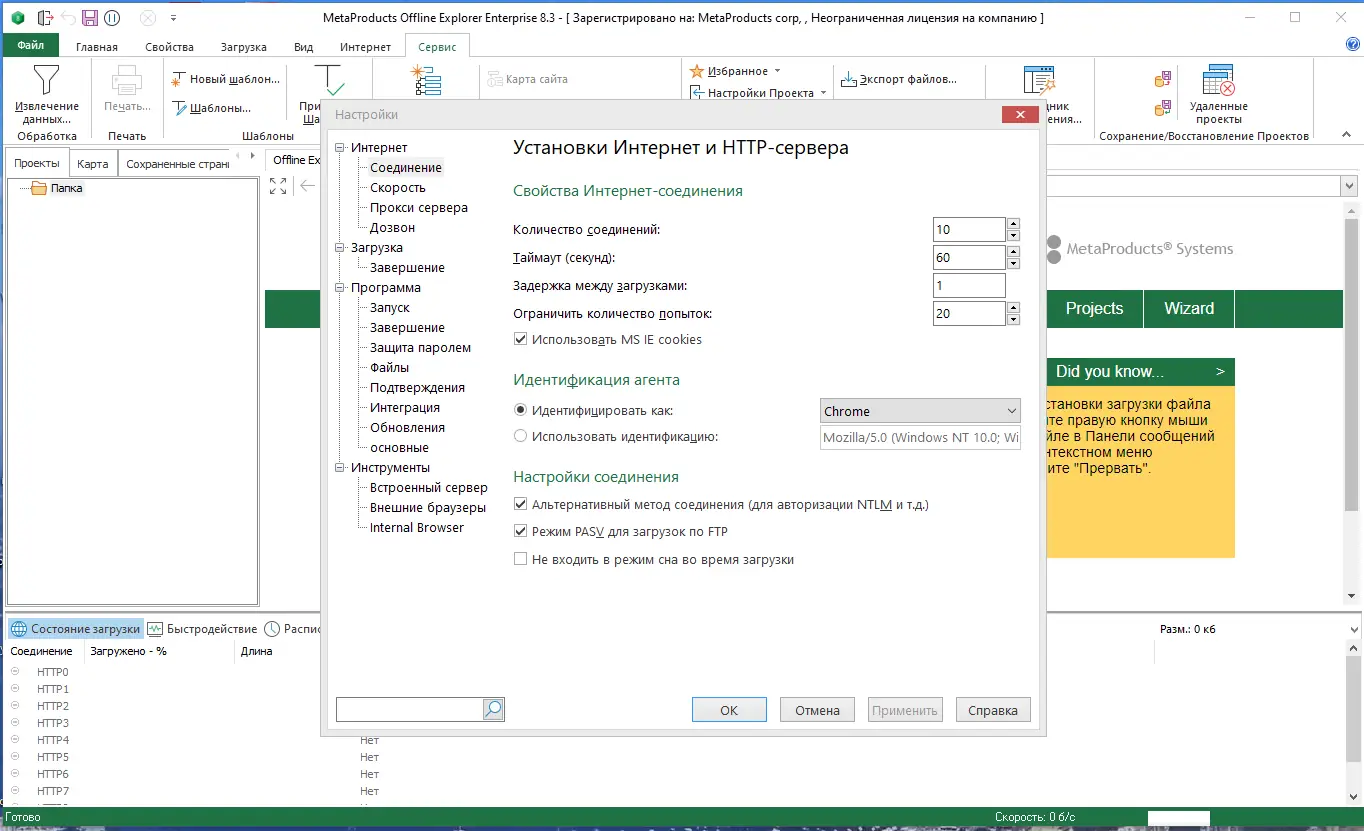Viewport: 1364px width, 831px height.
Task: Switch to the Загрузка ribbon tab
Action: 243,47
